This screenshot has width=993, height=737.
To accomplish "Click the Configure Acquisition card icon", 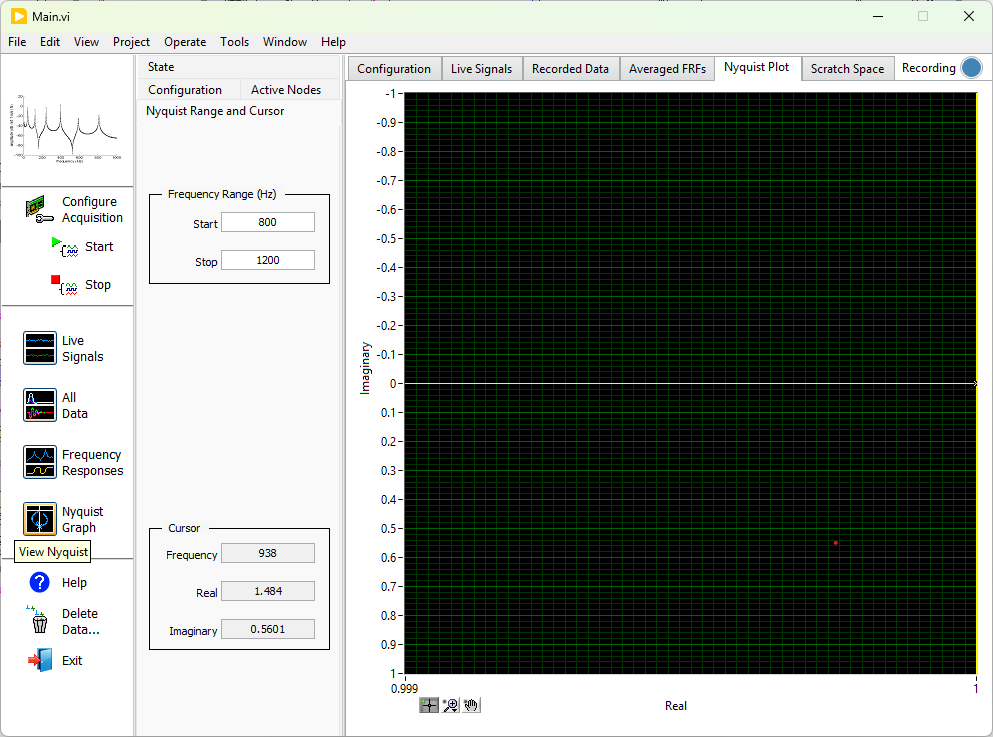I will click(x=39, y=210).
